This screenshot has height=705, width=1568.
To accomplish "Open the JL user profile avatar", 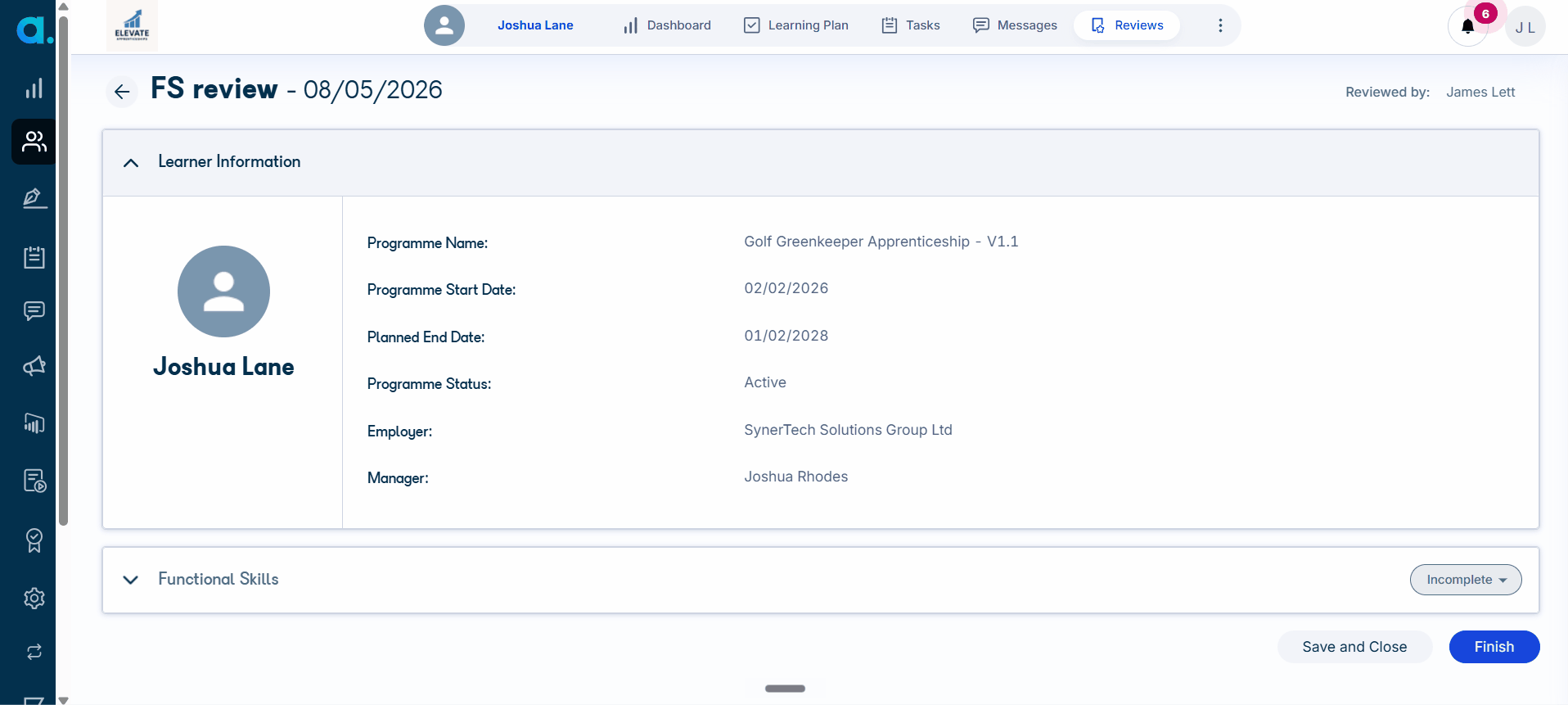I will pyautogui.click(x=1525, y=27).
